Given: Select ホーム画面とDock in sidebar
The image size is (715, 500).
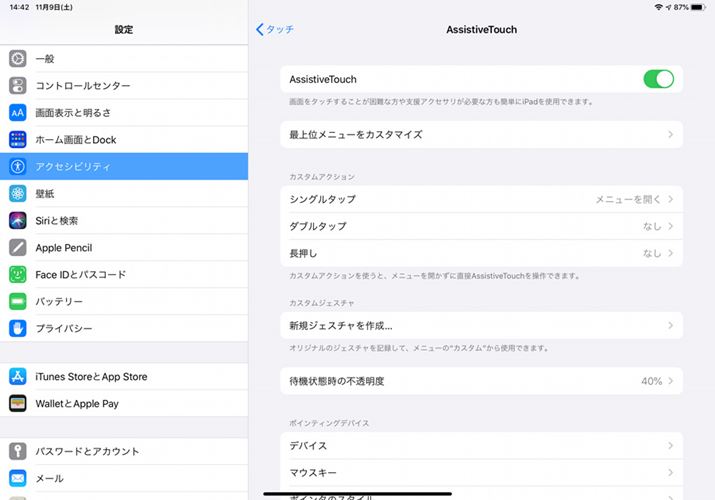Looking at the screenshot, I should [x=124, y=139].
